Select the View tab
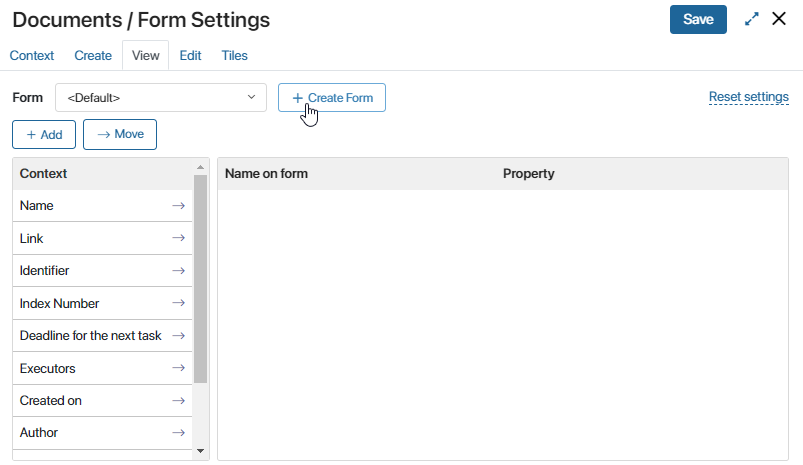The width and height of the screenshot is (803, 465). [x=145, y=55]
